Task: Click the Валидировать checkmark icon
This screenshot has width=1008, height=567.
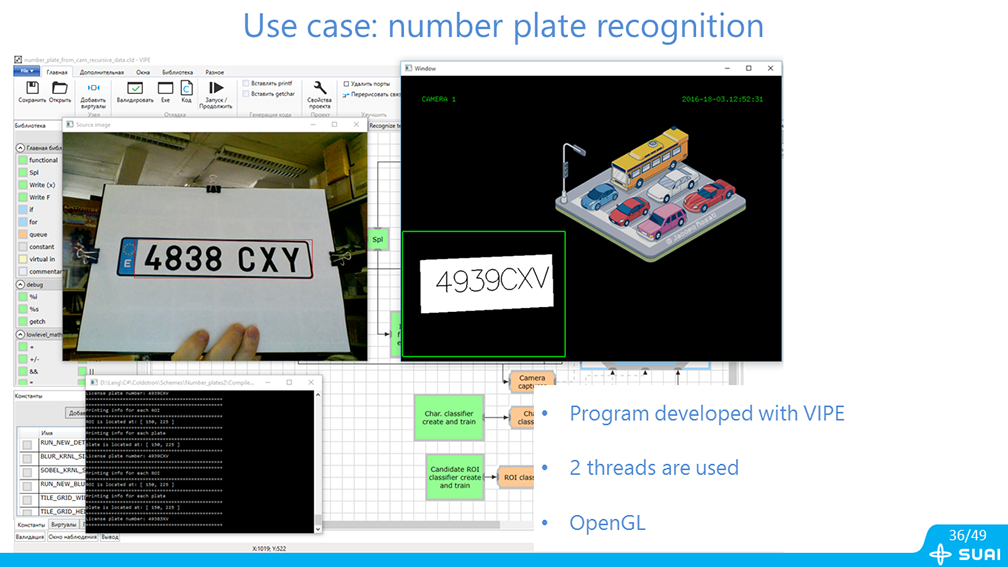Action: 135,89
